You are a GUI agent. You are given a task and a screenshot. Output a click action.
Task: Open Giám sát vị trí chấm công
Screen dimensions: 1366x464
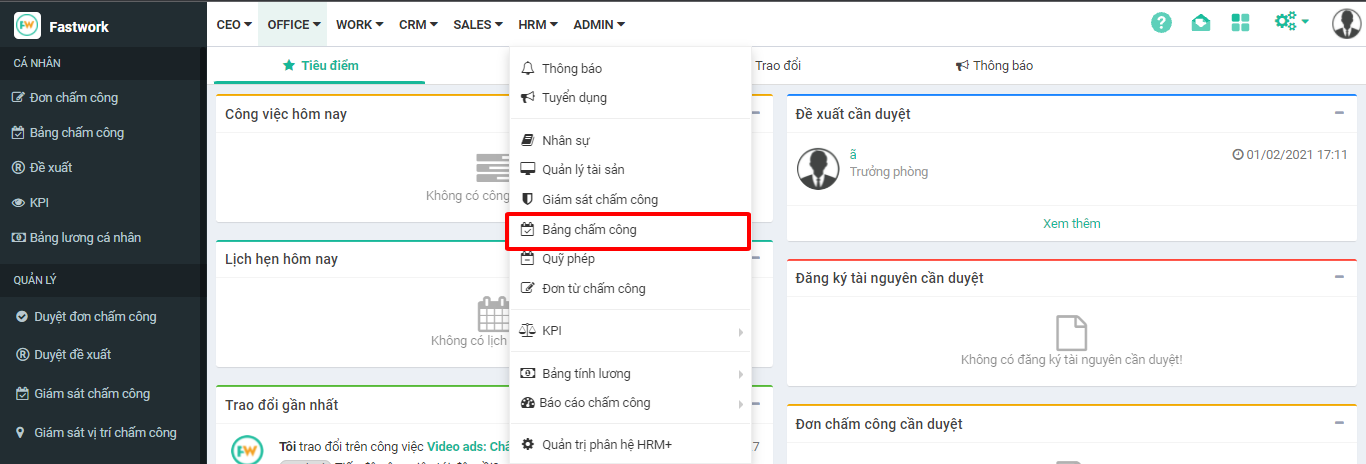[105, 433]
